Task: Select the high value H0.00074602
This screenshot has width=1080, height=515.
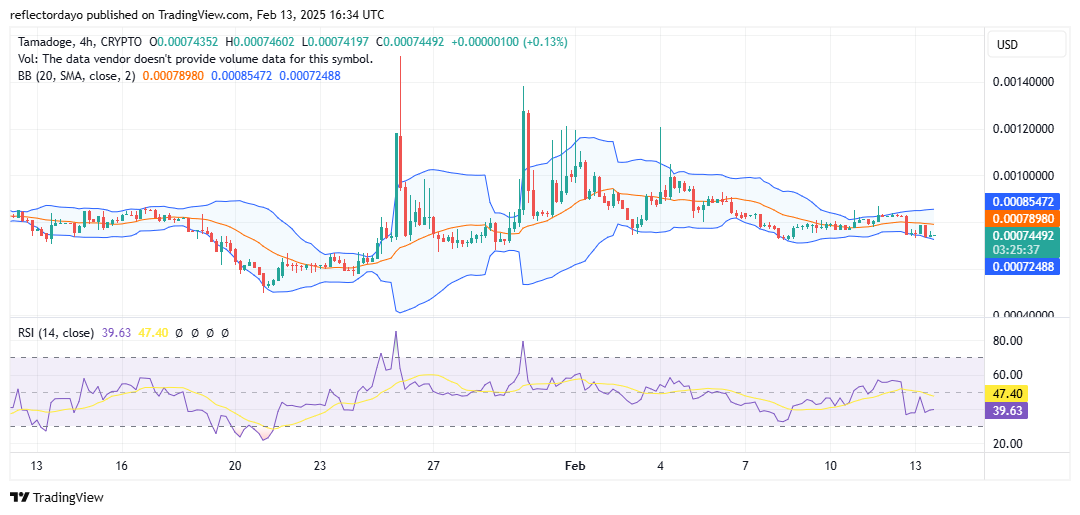Action: coord(260,42)
